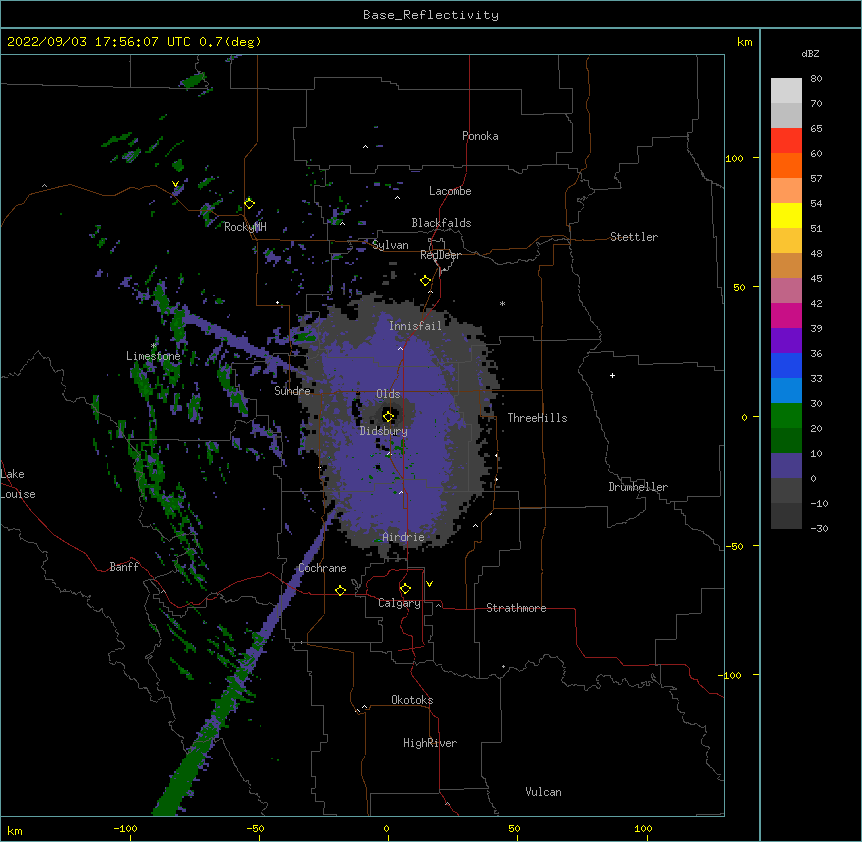
Task: Select the yellow v marker northwest of RockyMH
Action: click(x=175, y=184)
